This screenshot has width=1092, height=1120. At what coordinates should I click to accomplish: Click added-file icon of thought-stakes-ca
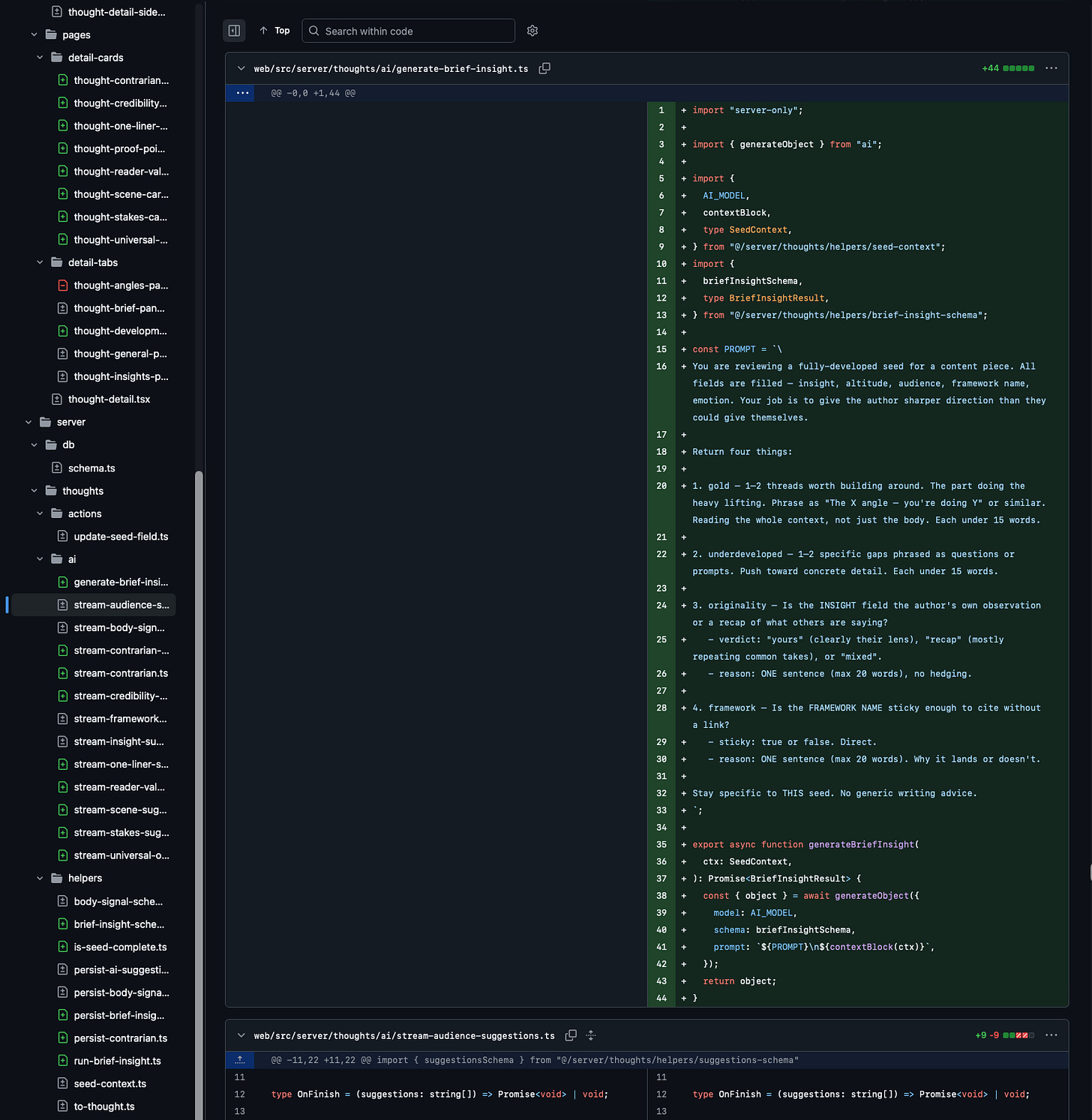coord(63,217)
